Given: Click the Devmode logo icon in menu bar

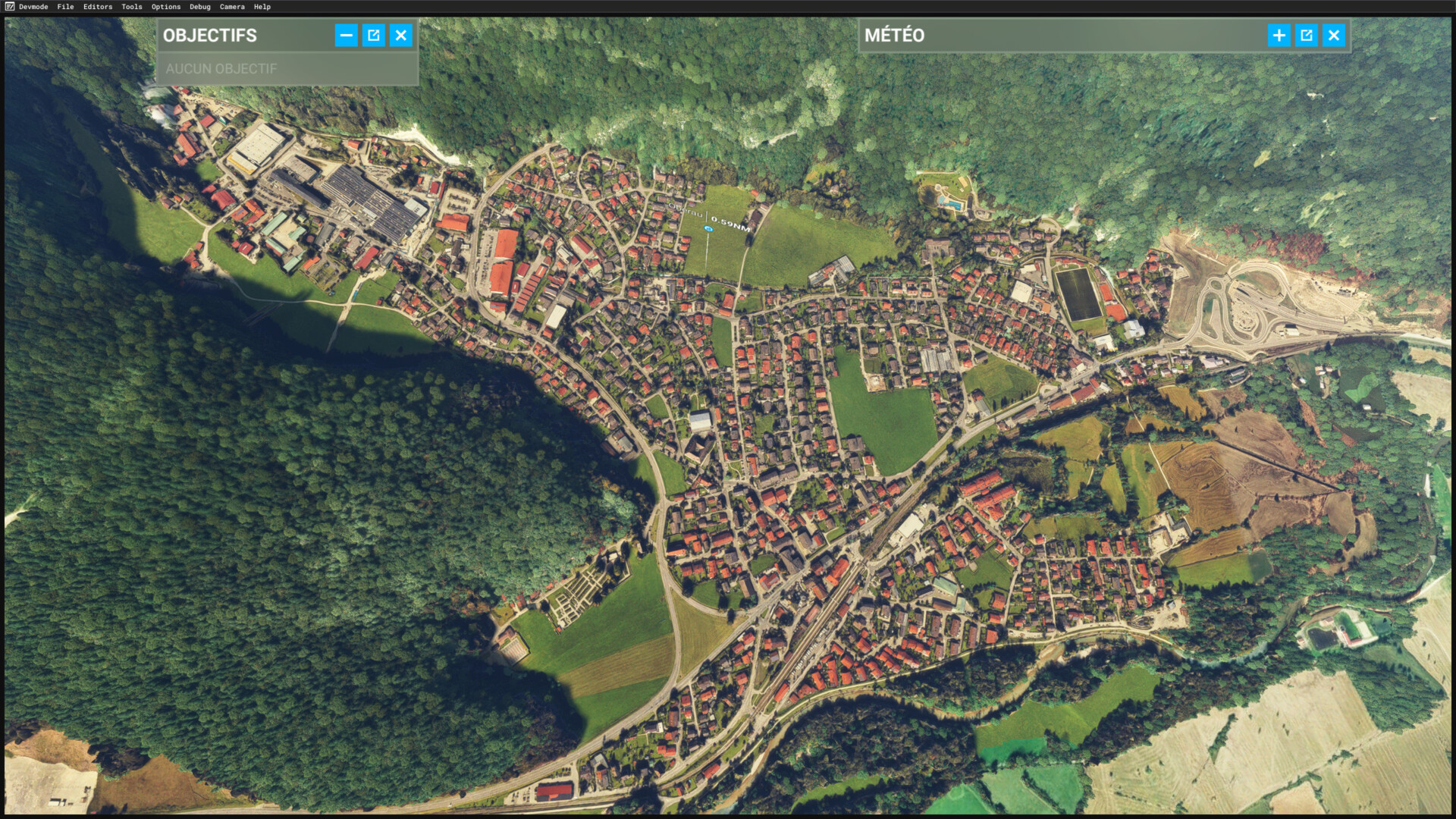Looking at the screenshot, I should coord(10,7).
